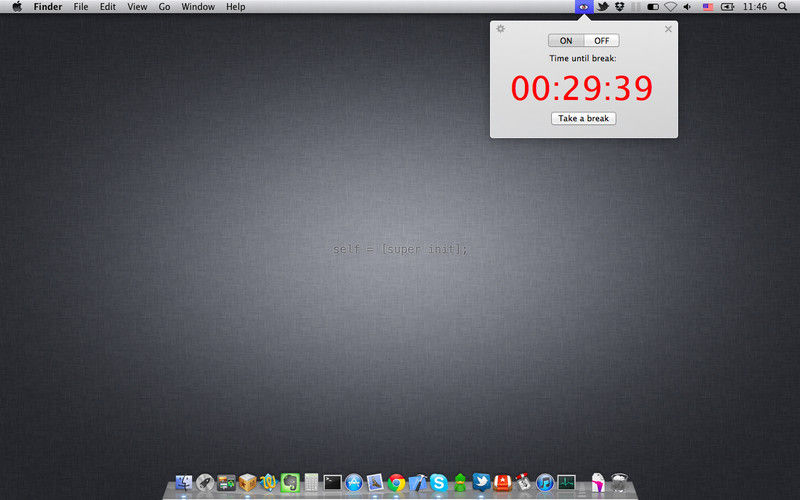Image resolution: width=800 pixels, height=500 pixels.
Task: Open the File menu
Action: click(x=81, y=7)
